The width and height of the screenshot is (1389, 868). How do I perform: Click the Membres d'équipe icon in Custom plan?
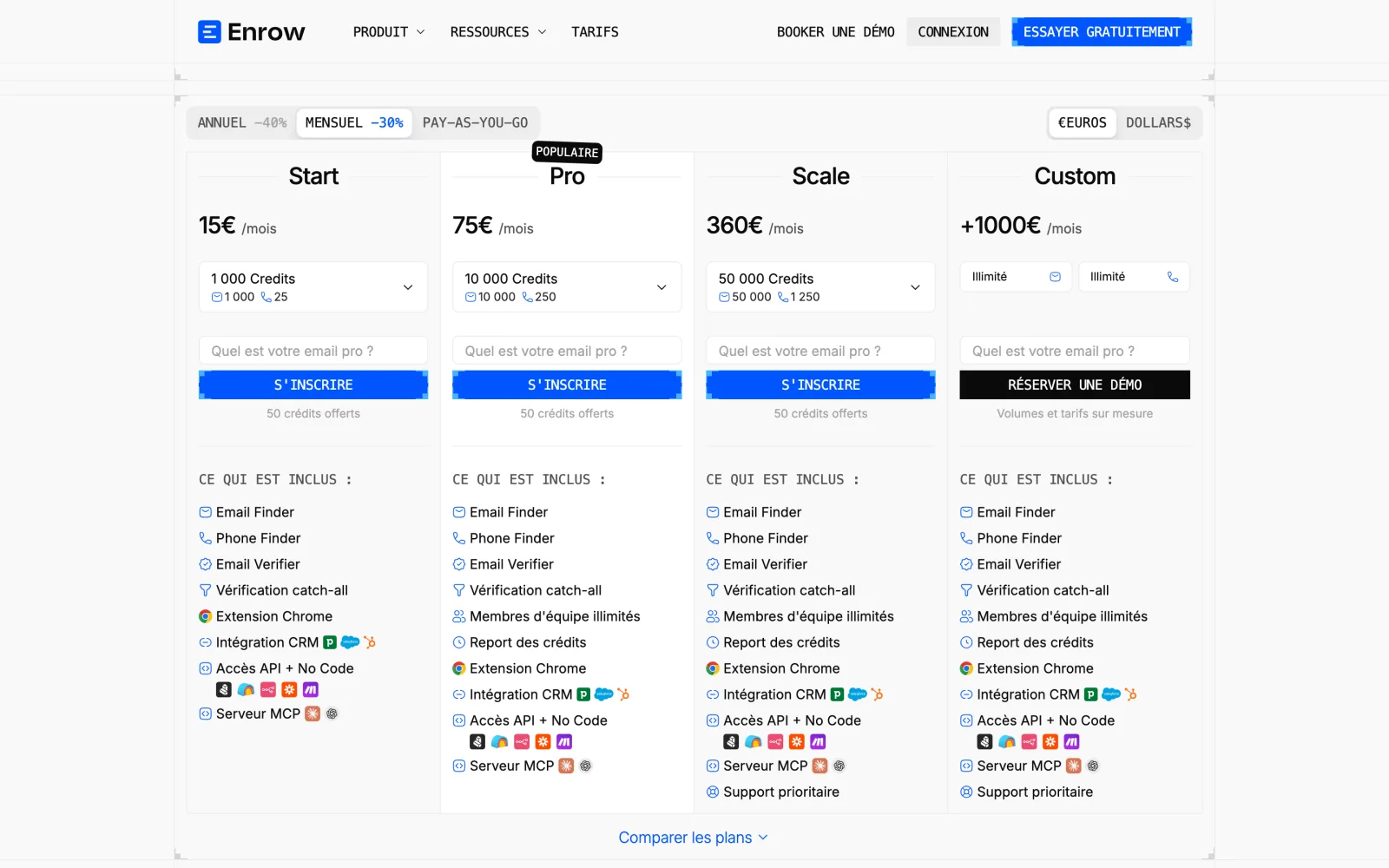[x=966, y=616]
